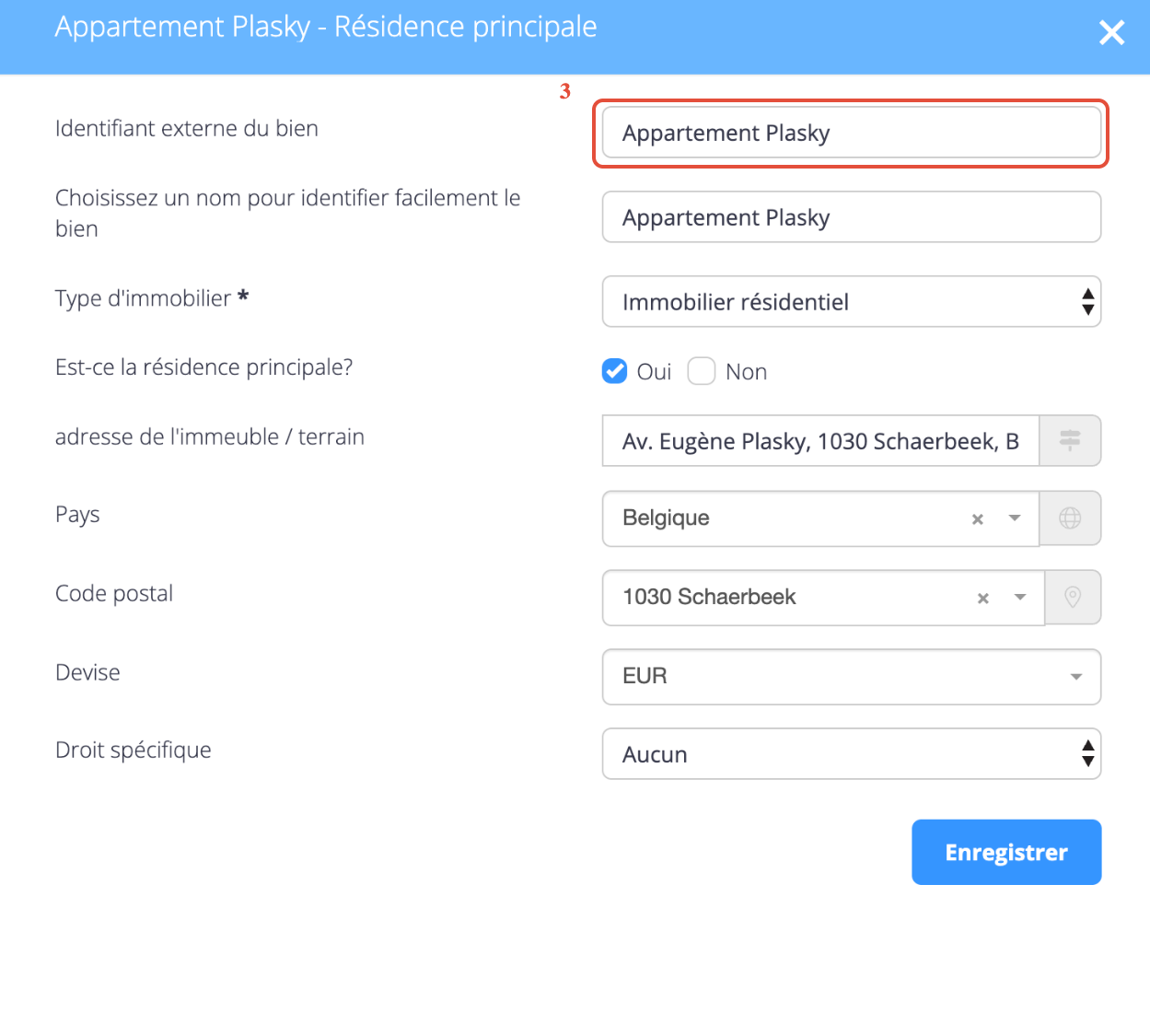Viewport: 1150px width, 1036px height.
Task: Click the Enregistrer button
Action: tap(1006, 852)
